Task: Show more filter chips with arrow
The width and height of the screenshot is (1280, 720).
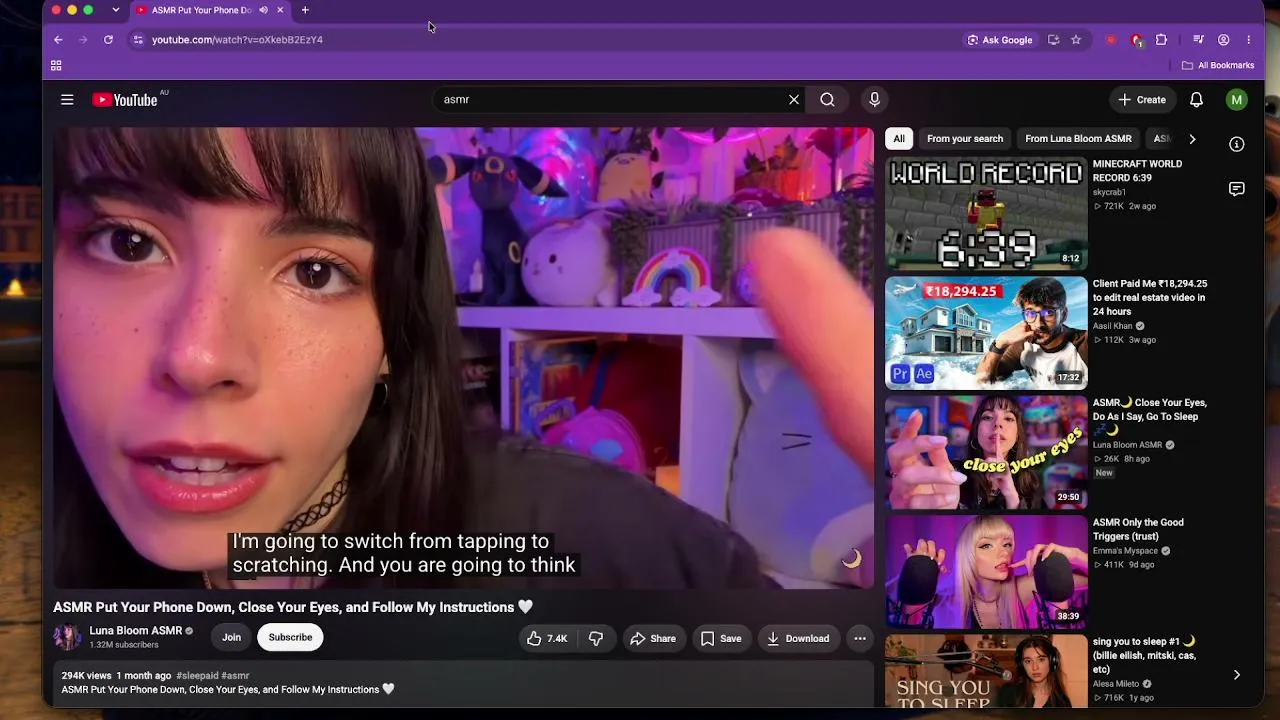Action: pyautogui.click(x=1192, y=139)
